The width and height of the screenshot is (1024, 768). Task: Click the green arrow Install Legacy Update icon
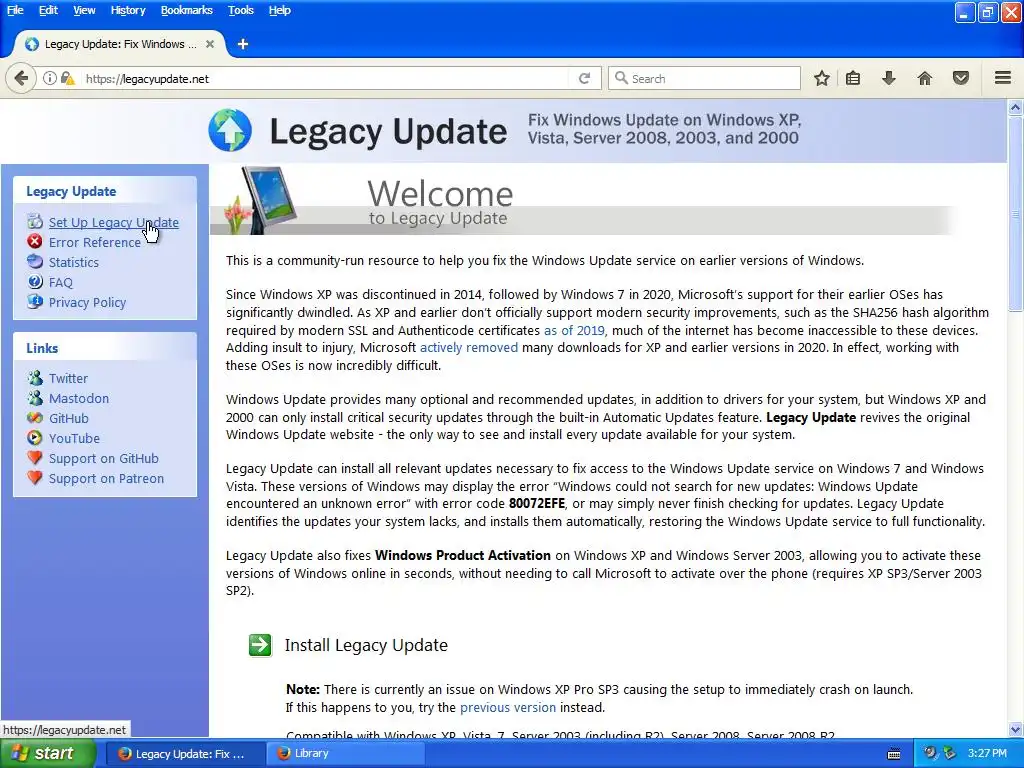[x=260, y=645]
